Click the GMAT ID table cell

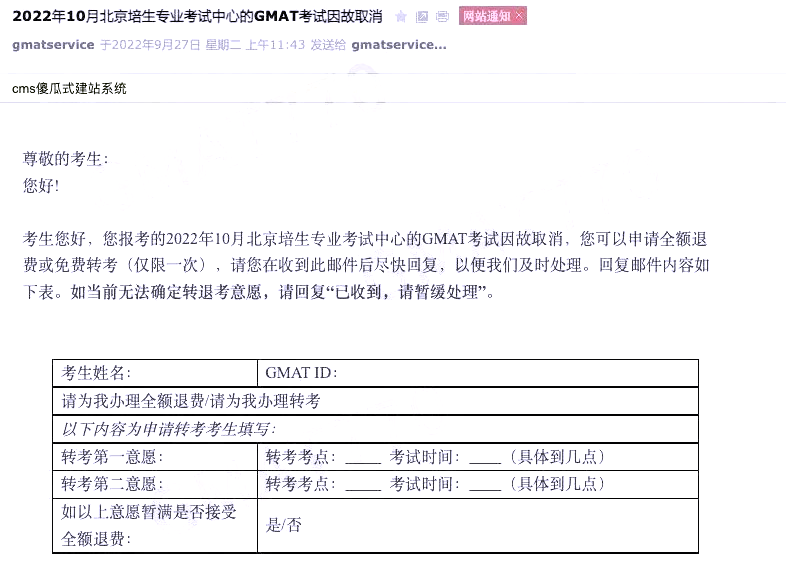[x=478, y=373]
